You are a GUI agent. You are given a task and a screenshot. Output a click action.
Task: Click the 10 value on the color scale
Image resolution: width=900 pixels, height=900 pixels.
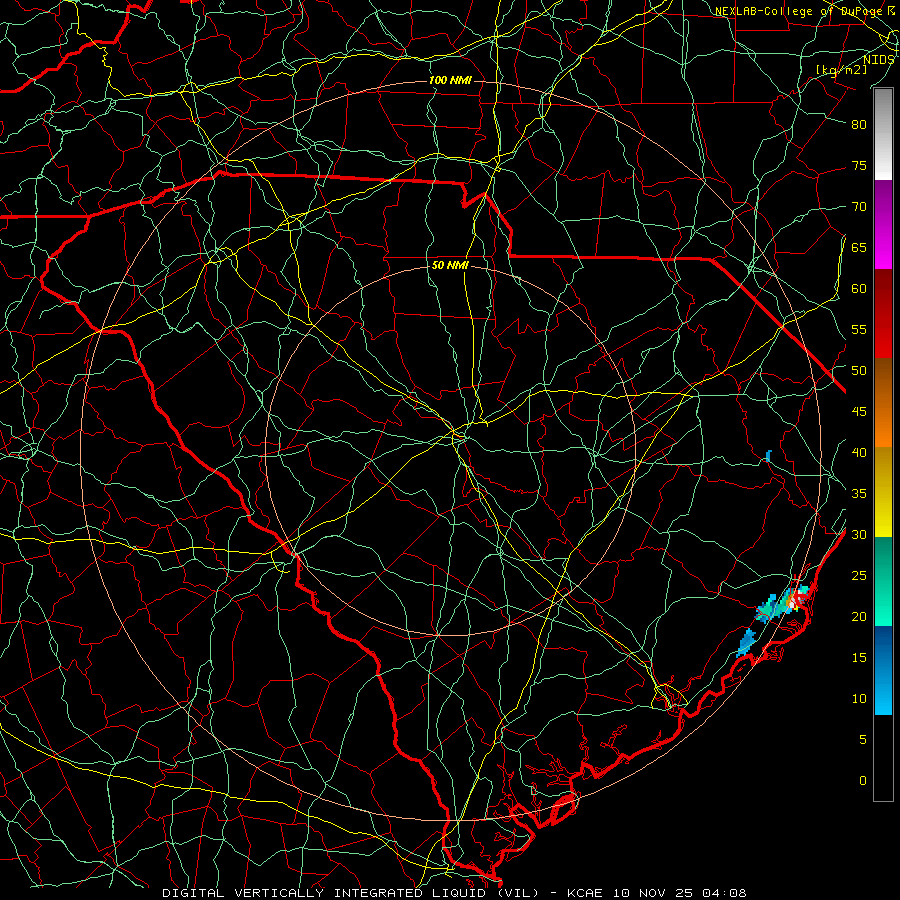click(x=859, y=699)
